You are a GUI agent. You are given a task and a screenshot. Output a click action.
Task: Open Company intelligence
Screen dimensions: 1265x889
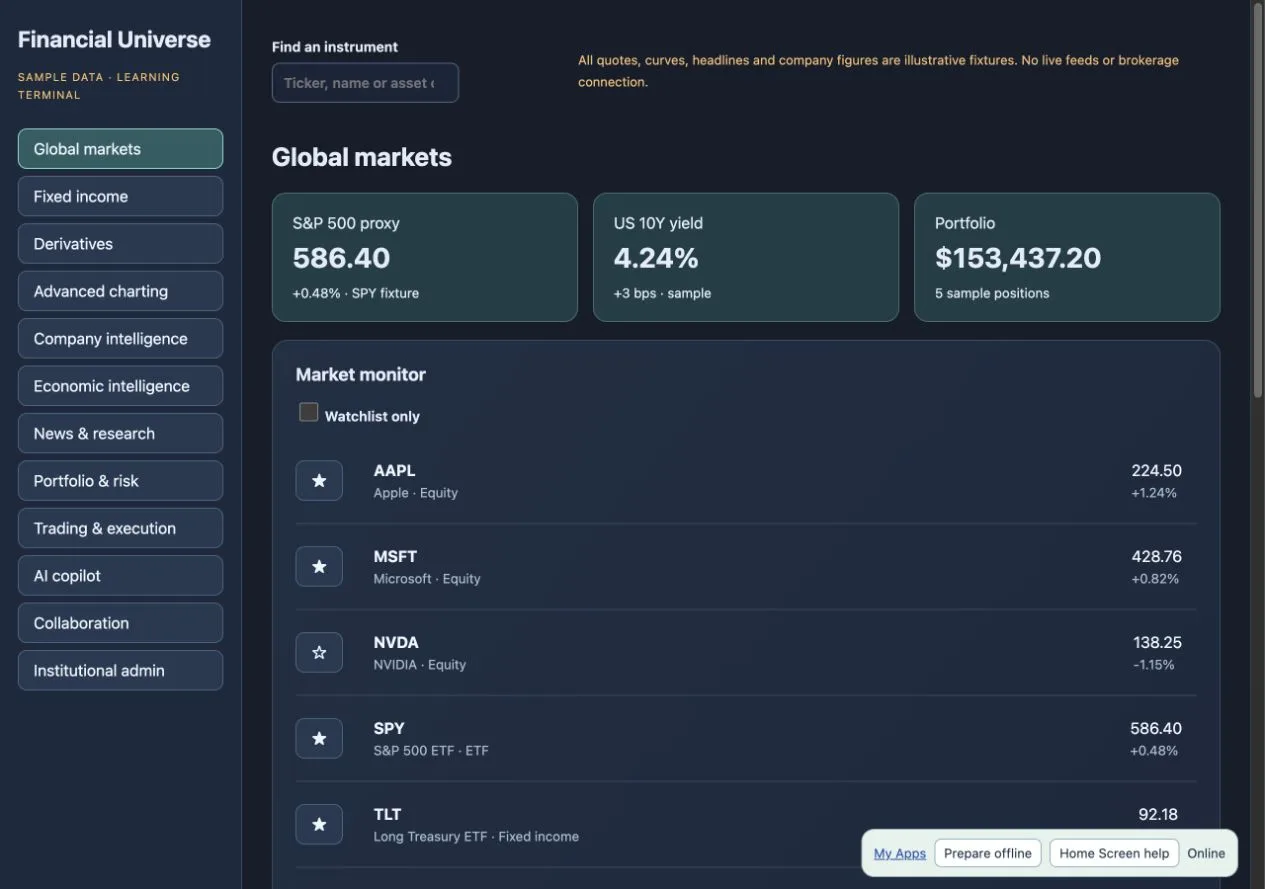(120, 339)
